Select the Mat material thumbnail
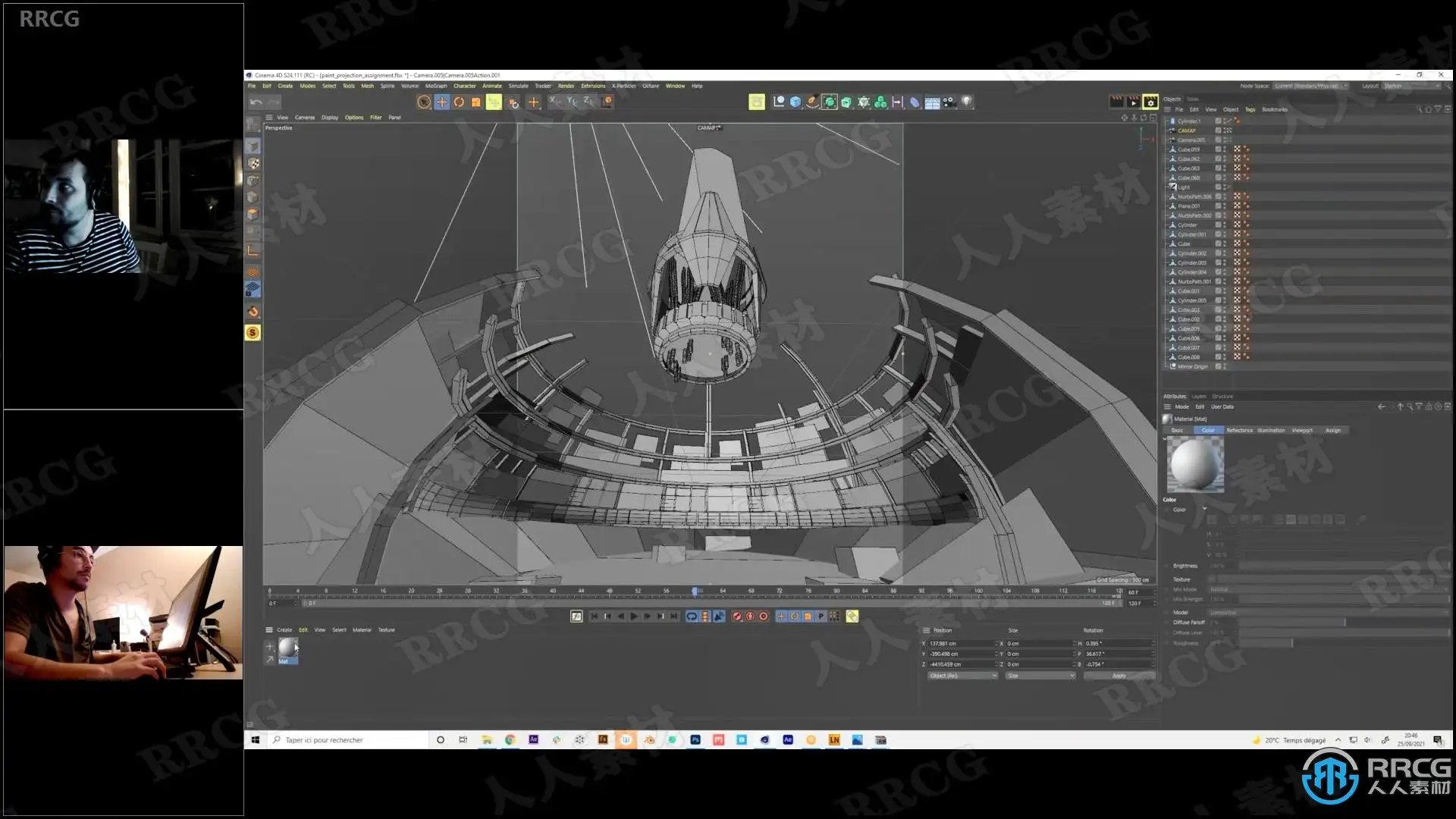 click(287, 648)
